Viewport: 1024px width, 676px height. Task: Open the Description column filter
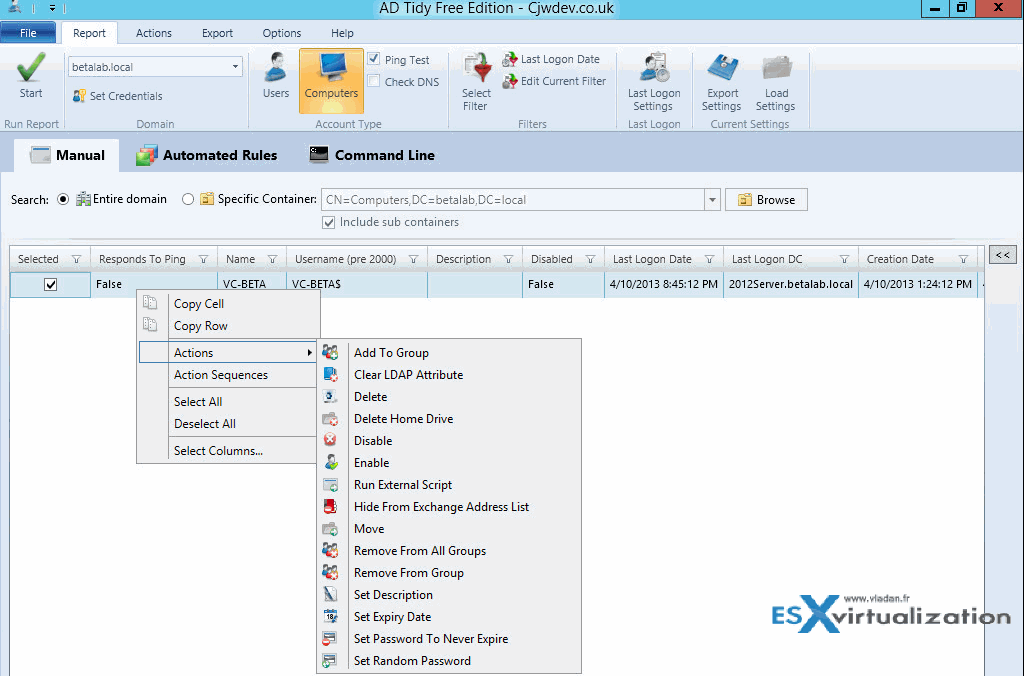[508, 259]
